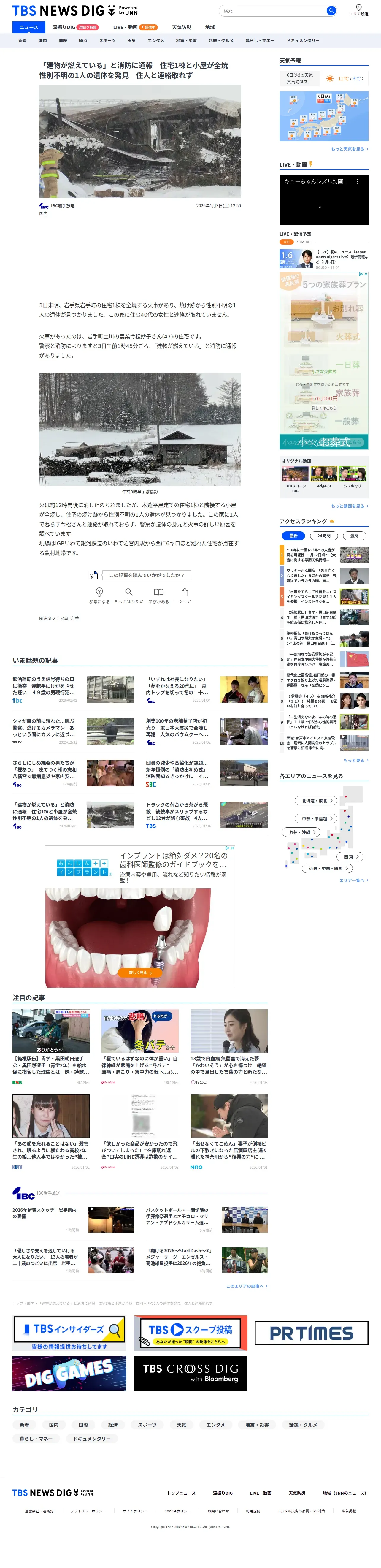
Task: Click the 岩手 related tag
Action: pyautogui.click(x=74, y=618)
